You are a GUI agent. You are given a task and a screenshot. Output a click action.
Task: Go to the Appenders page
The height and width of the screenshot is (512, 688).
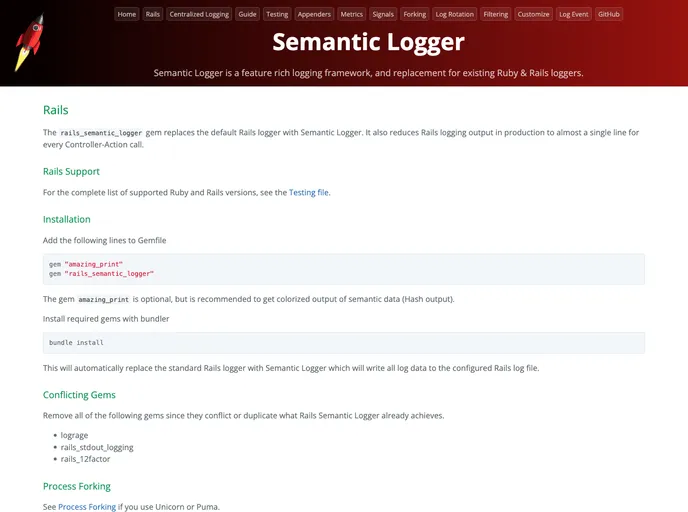[x=314, y=14]
